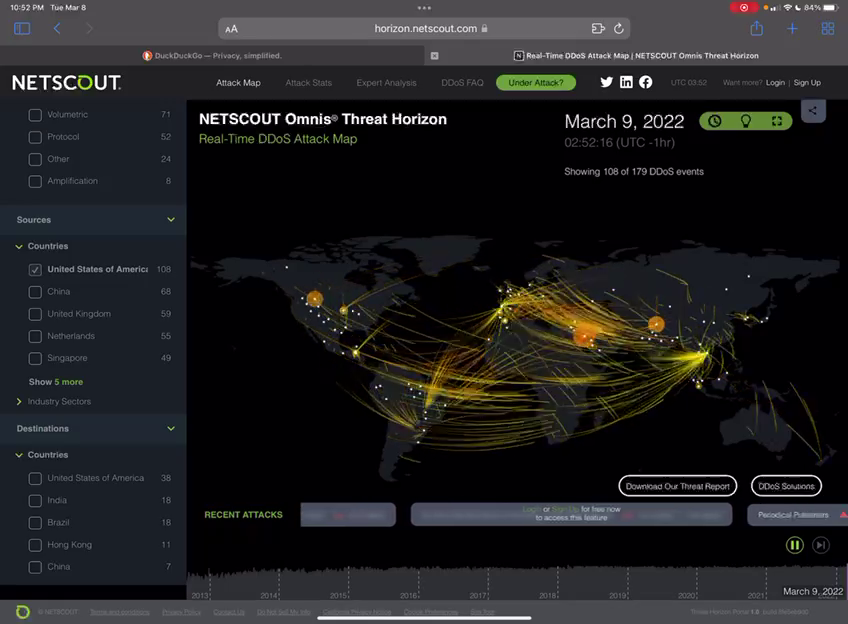This screenshot has height=624, width=848.
Task: Click the NETSCOUT logo
Action: pos(67,83)
